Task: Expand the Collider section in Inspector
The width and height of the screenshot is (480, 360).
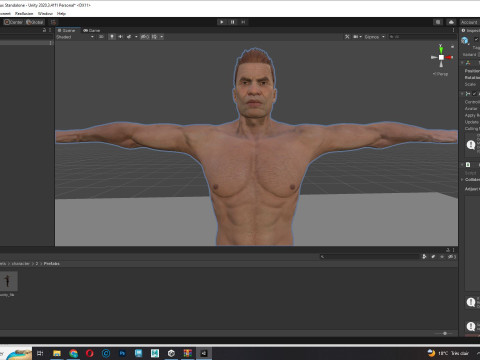Action: [x=462, y=180]
